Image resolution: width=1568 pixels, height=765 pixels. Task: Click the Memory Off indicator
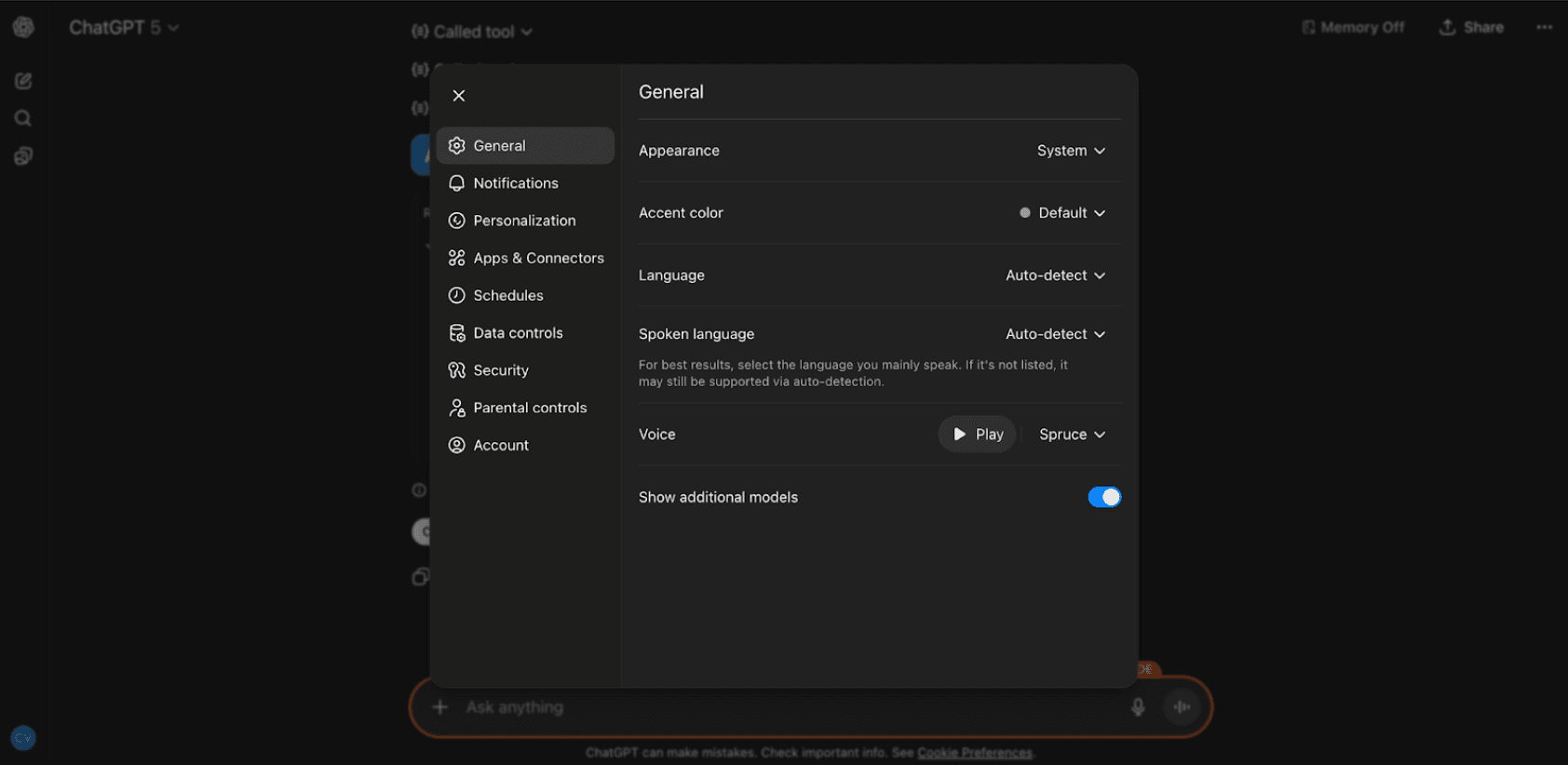pos(1353,28)
